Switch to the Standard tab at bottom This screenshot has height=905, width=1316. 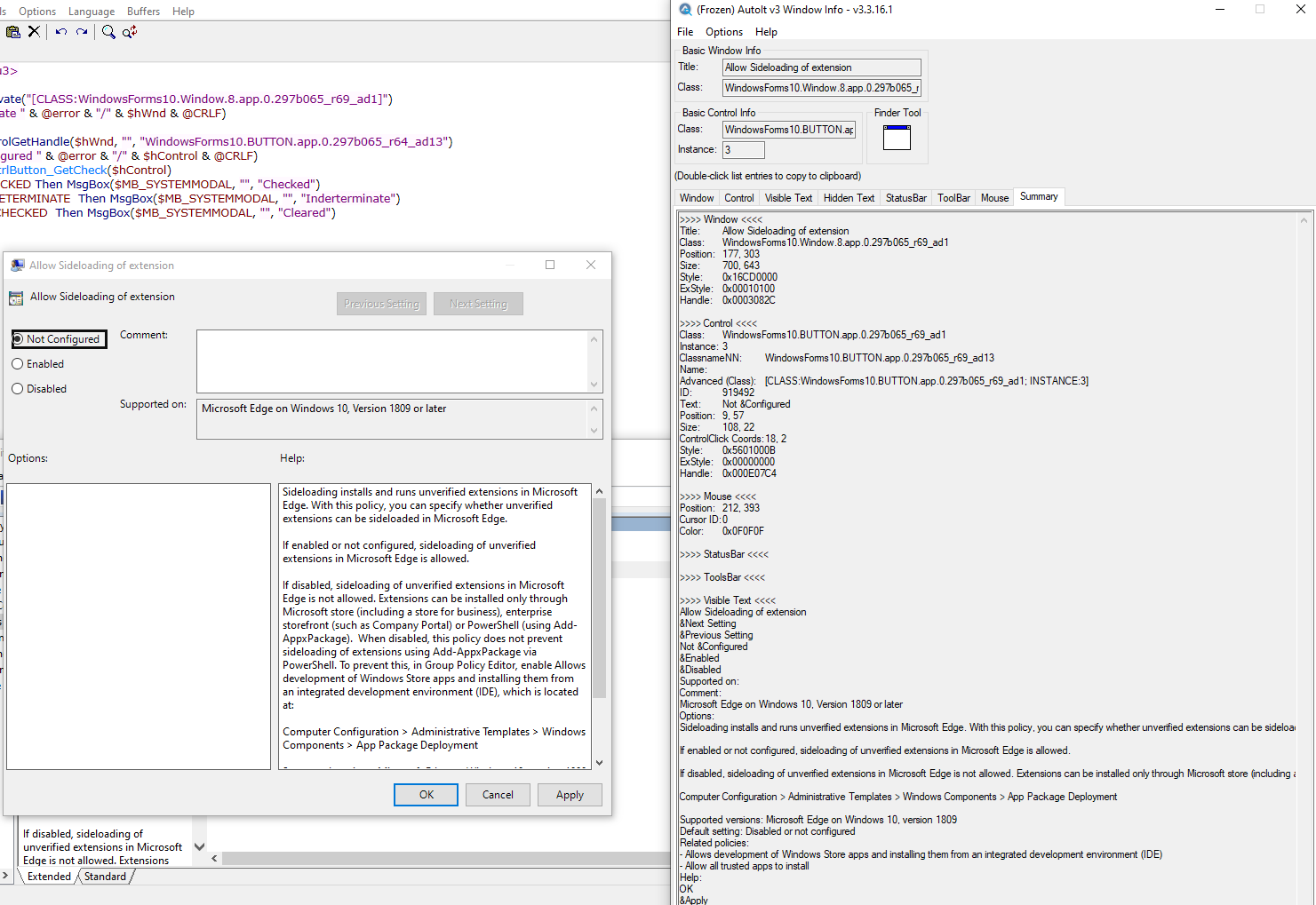(105, 877)
